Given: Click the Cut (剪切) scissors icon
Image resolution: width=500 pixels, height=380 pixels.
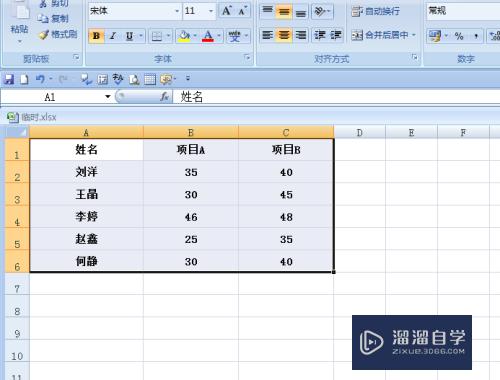Looking at the screenshot, I should click(x=43, y=4).
